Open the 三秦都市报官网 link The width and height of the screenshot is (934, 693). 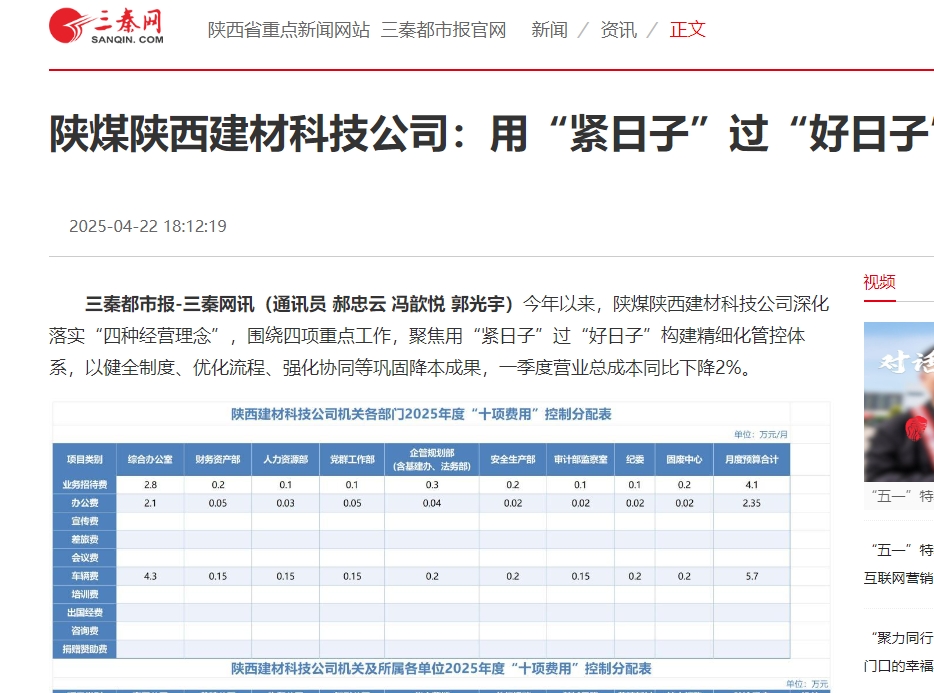click(444, 30)
